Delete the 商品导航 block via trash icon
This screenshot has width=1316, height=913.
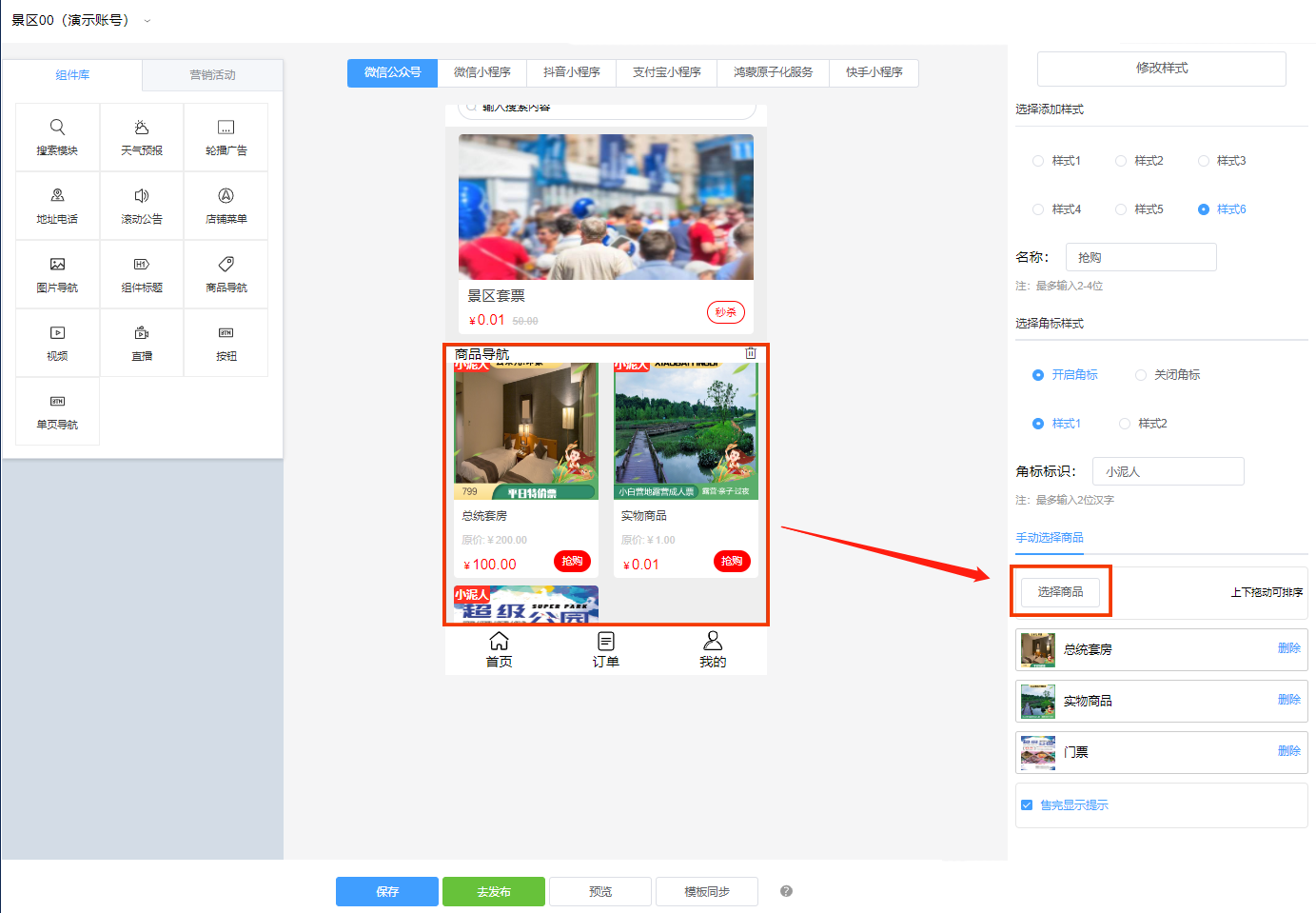pyautogui.click(x=750, y=352)
